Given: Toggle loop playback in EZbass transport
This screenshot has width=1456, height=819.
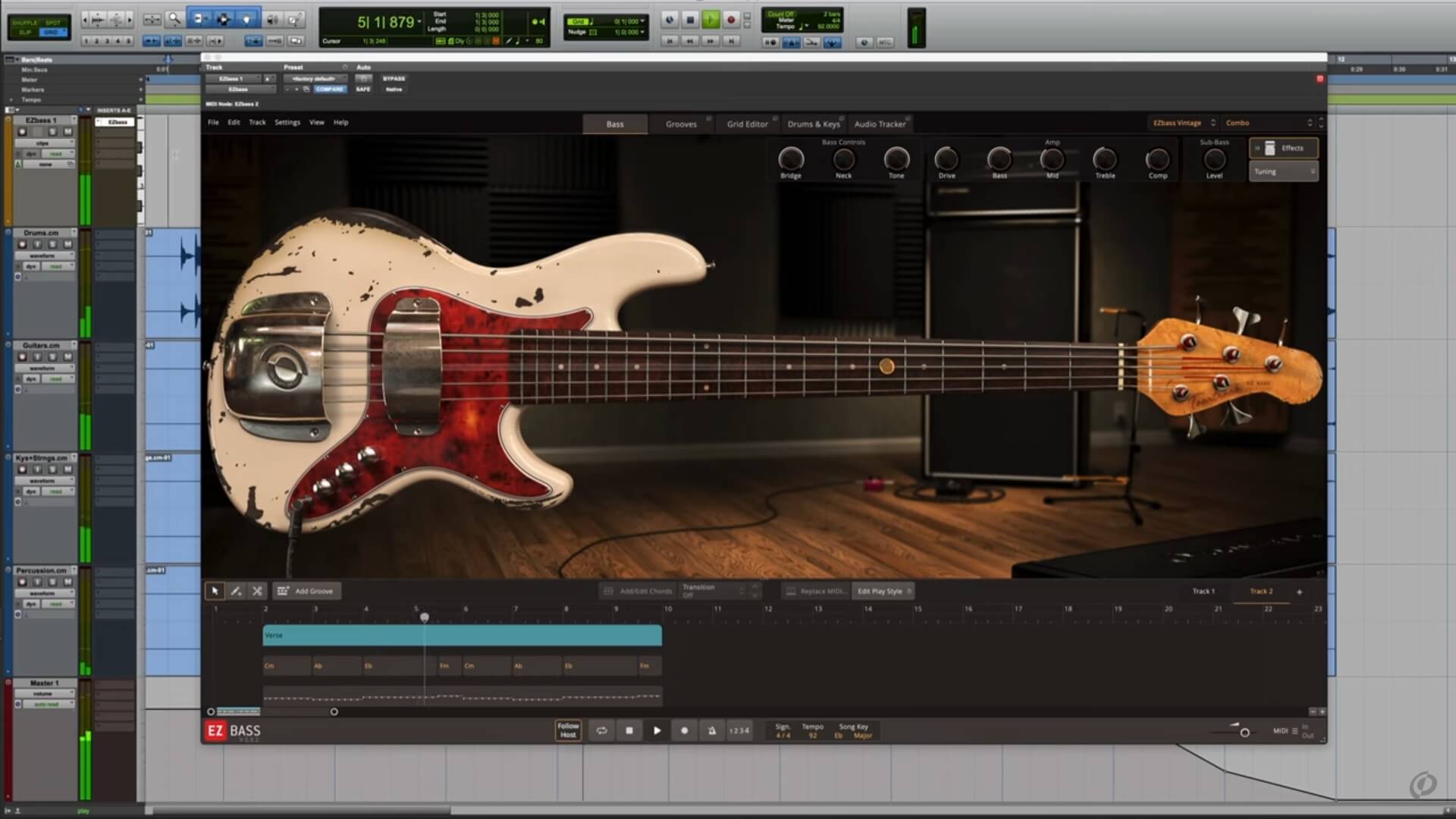Looking at the screenshot, I should (601, 730).
